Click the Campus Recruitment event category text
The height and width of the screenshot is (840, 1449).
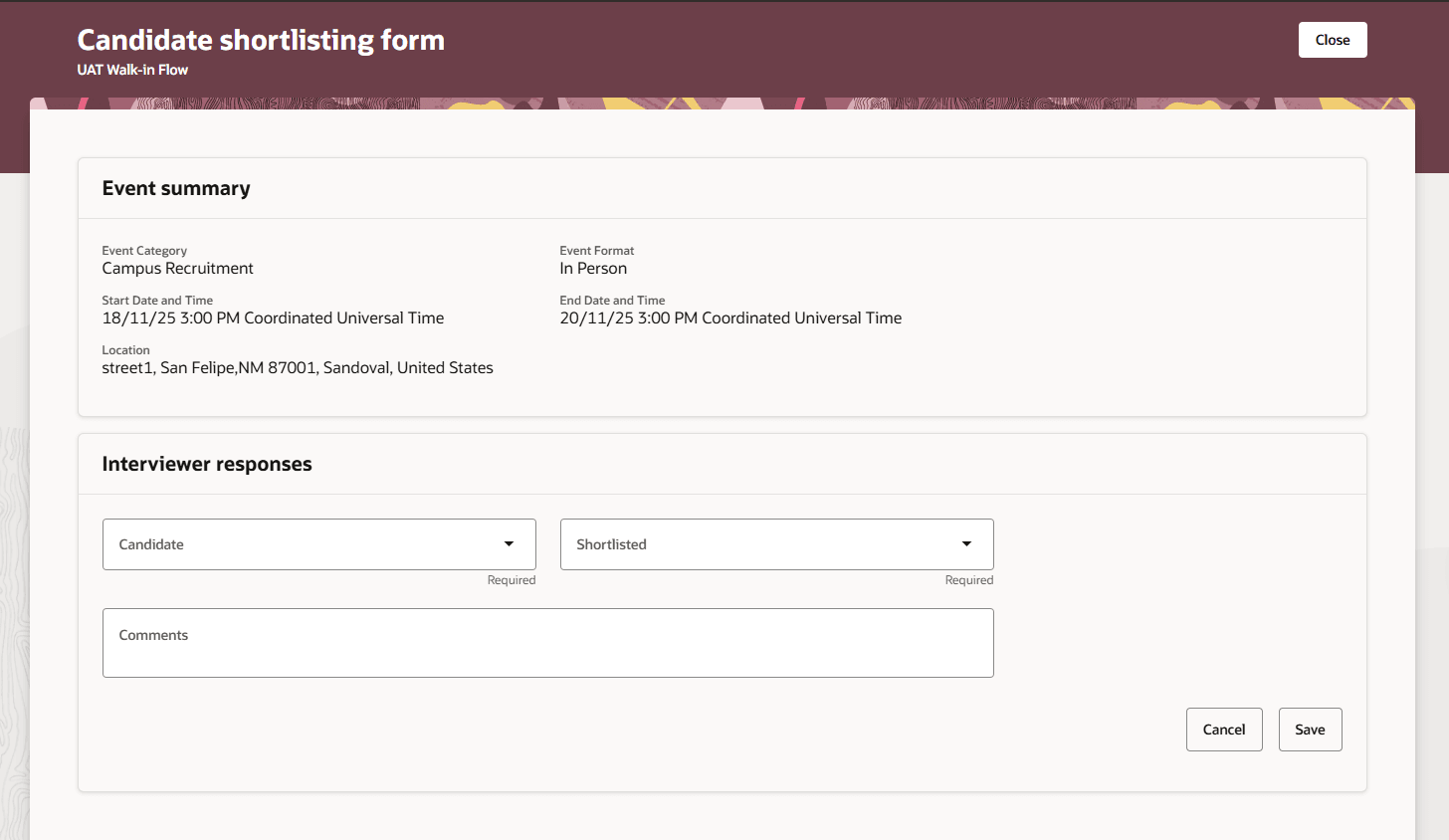click(177, 268)
